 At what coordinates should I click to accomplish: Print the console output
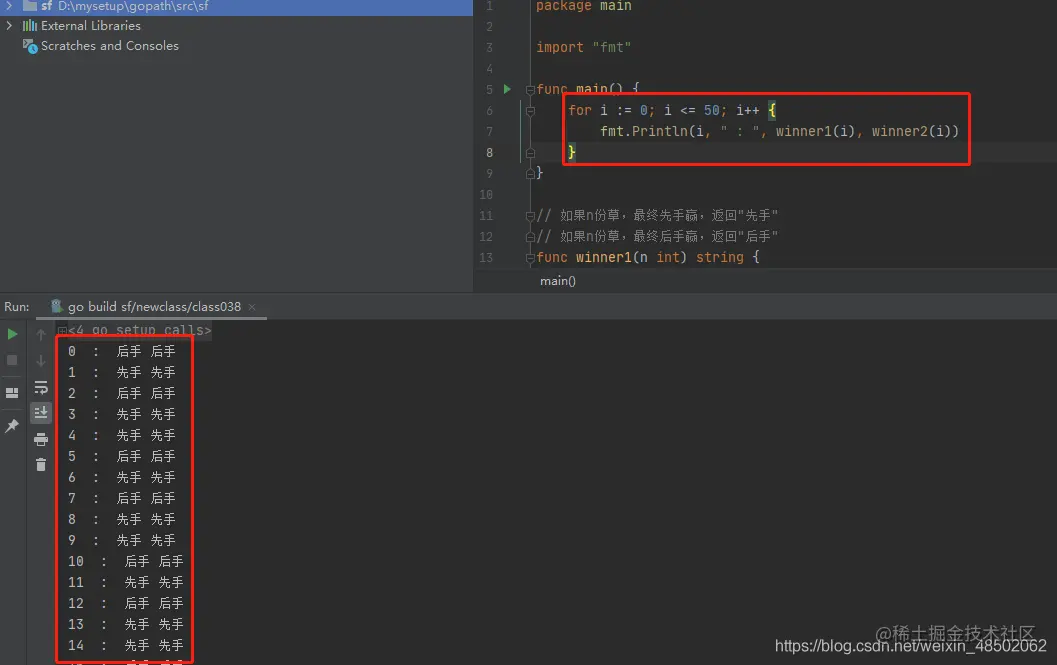point(41,439)
